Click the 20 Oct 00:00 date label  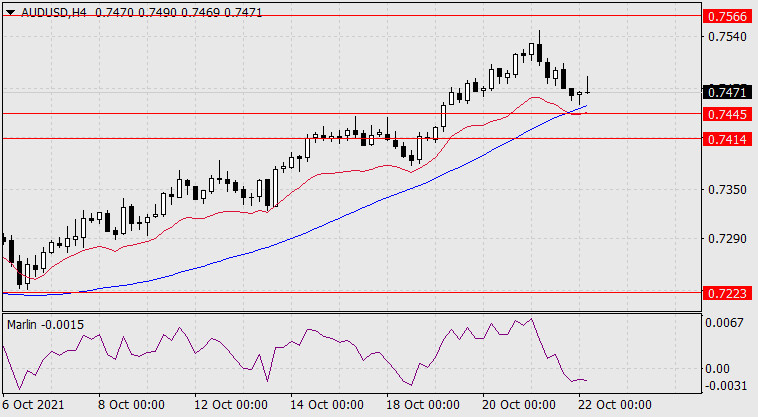pyautogui.click(x=519, y=404)
